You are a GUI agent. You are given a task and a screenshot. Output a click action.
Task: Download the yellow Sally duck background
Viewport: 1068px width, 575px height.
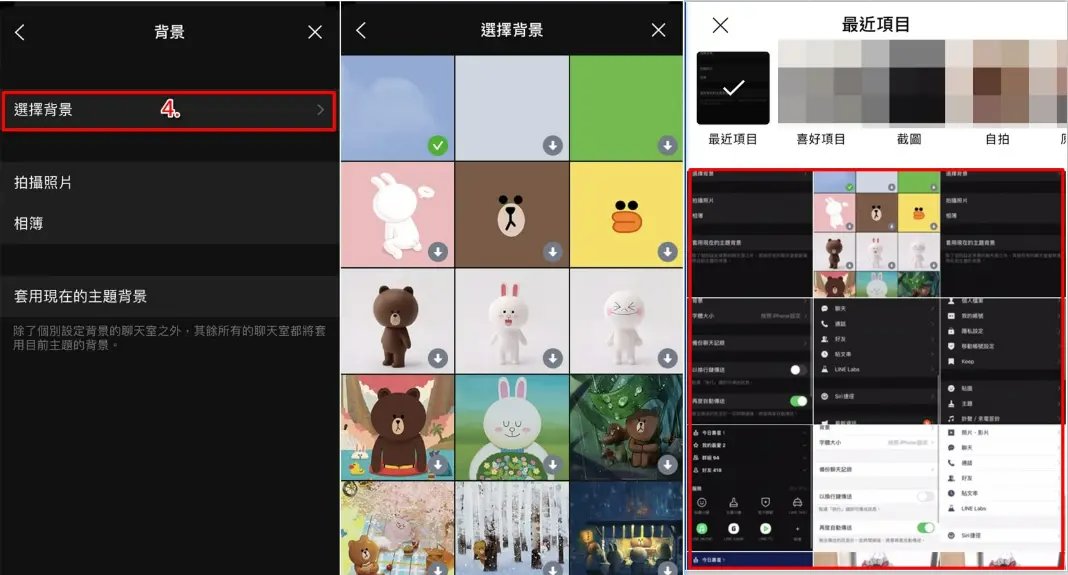(x=668, y=251)
